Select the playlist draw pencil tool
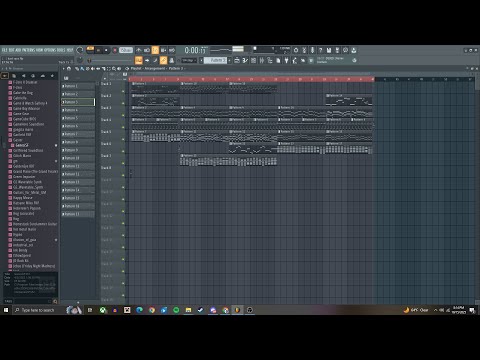Viewport: 480px width, 360px height. pyautogui.click(x=77, y=69)
